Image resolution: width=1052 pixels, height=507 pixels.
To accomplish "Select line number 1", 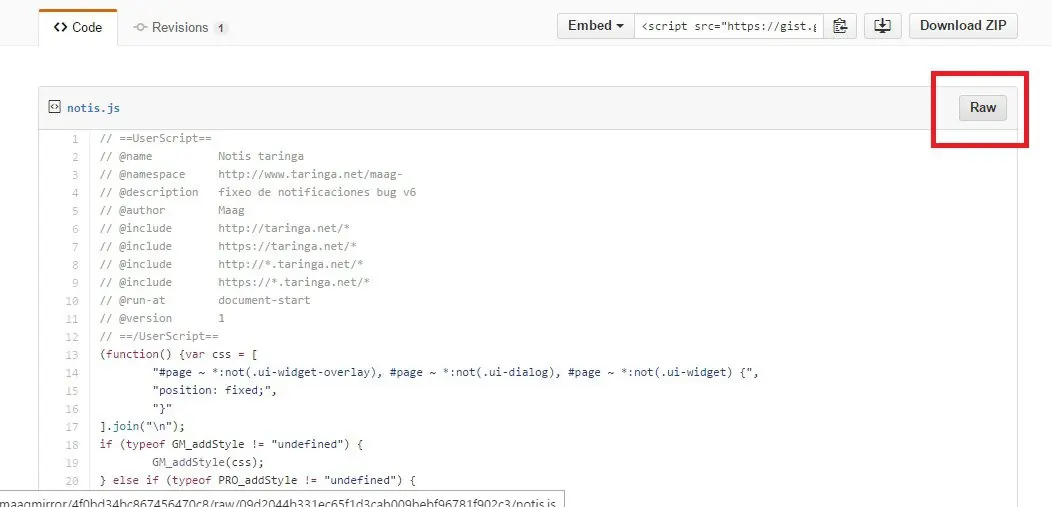I will (x=75, y=139).
